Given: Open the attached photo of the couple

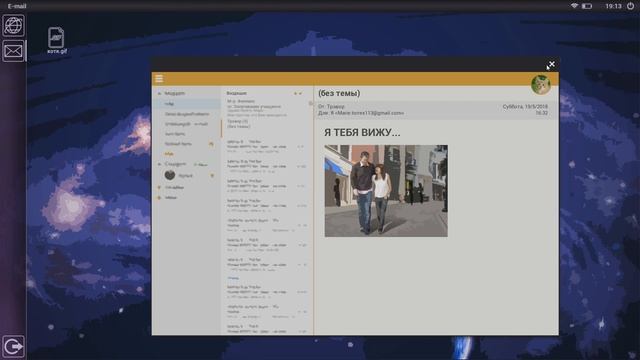Looking at the screenshot, I should tap(386, 191).
